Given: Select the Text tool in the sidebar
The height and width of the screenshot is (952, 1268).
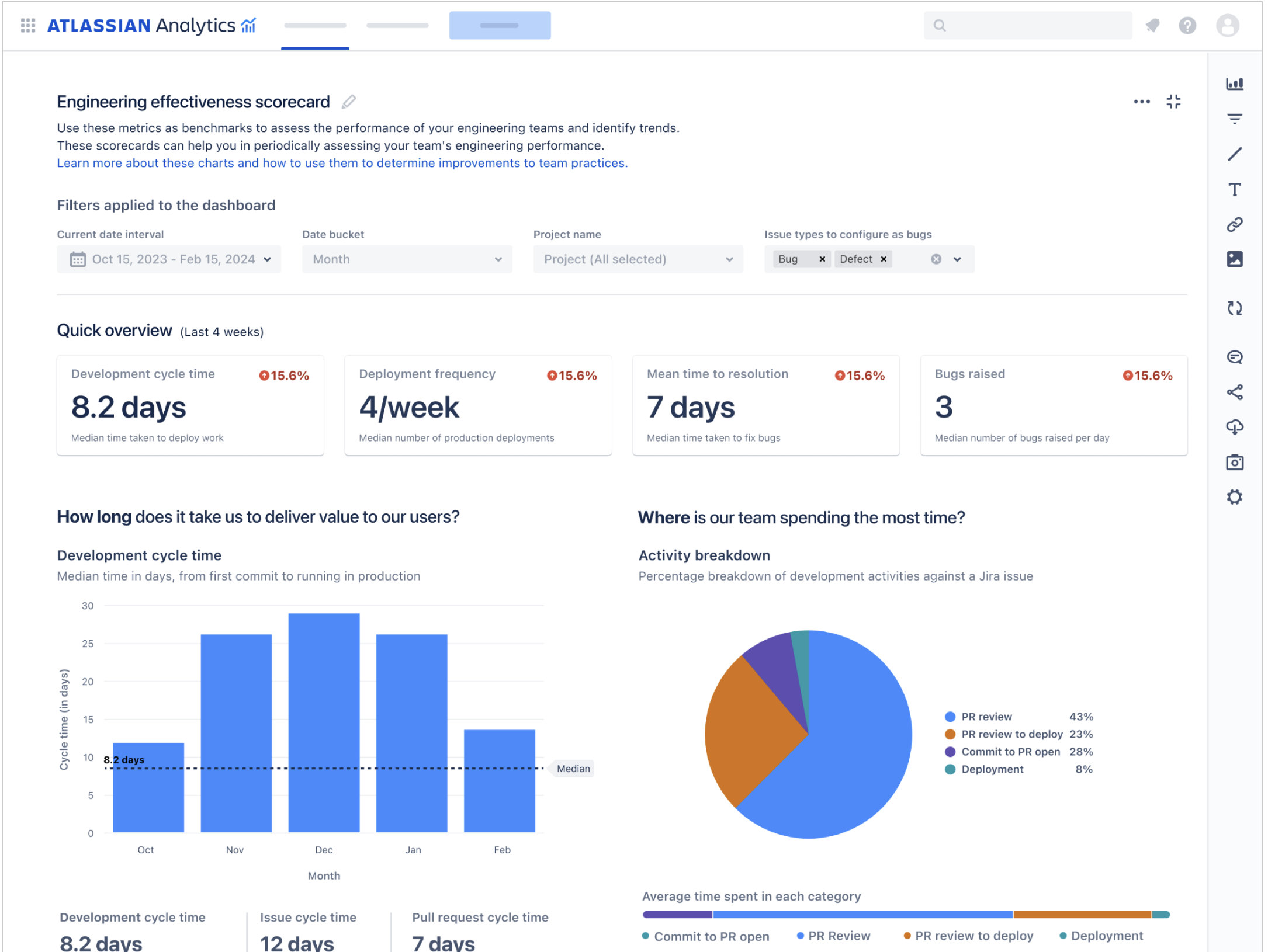Looking at the screenshot, I should tap(1235, 189).
